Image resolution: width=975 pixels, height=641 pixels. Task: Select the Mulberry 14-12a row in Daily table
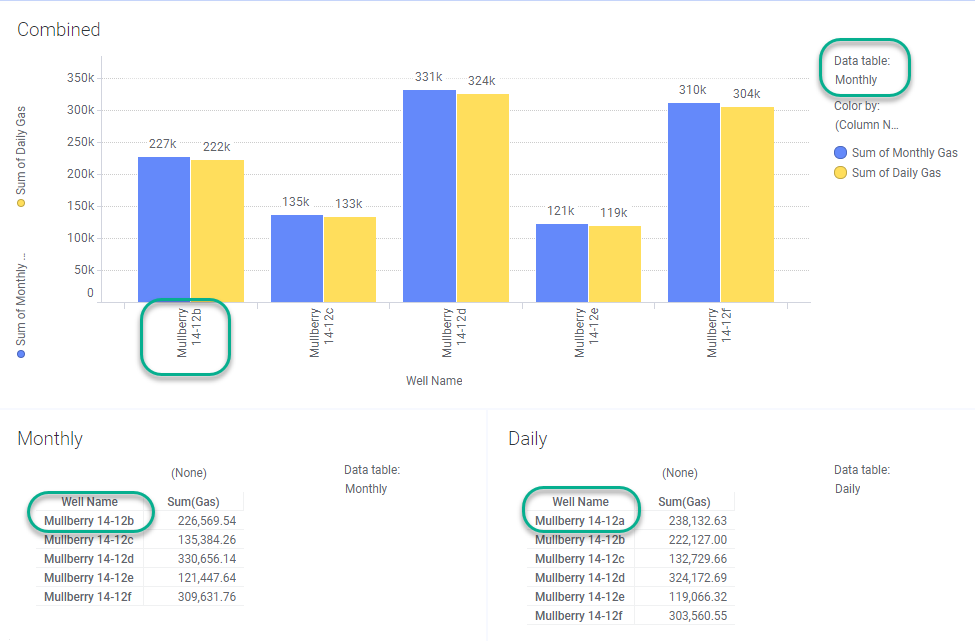631,521
